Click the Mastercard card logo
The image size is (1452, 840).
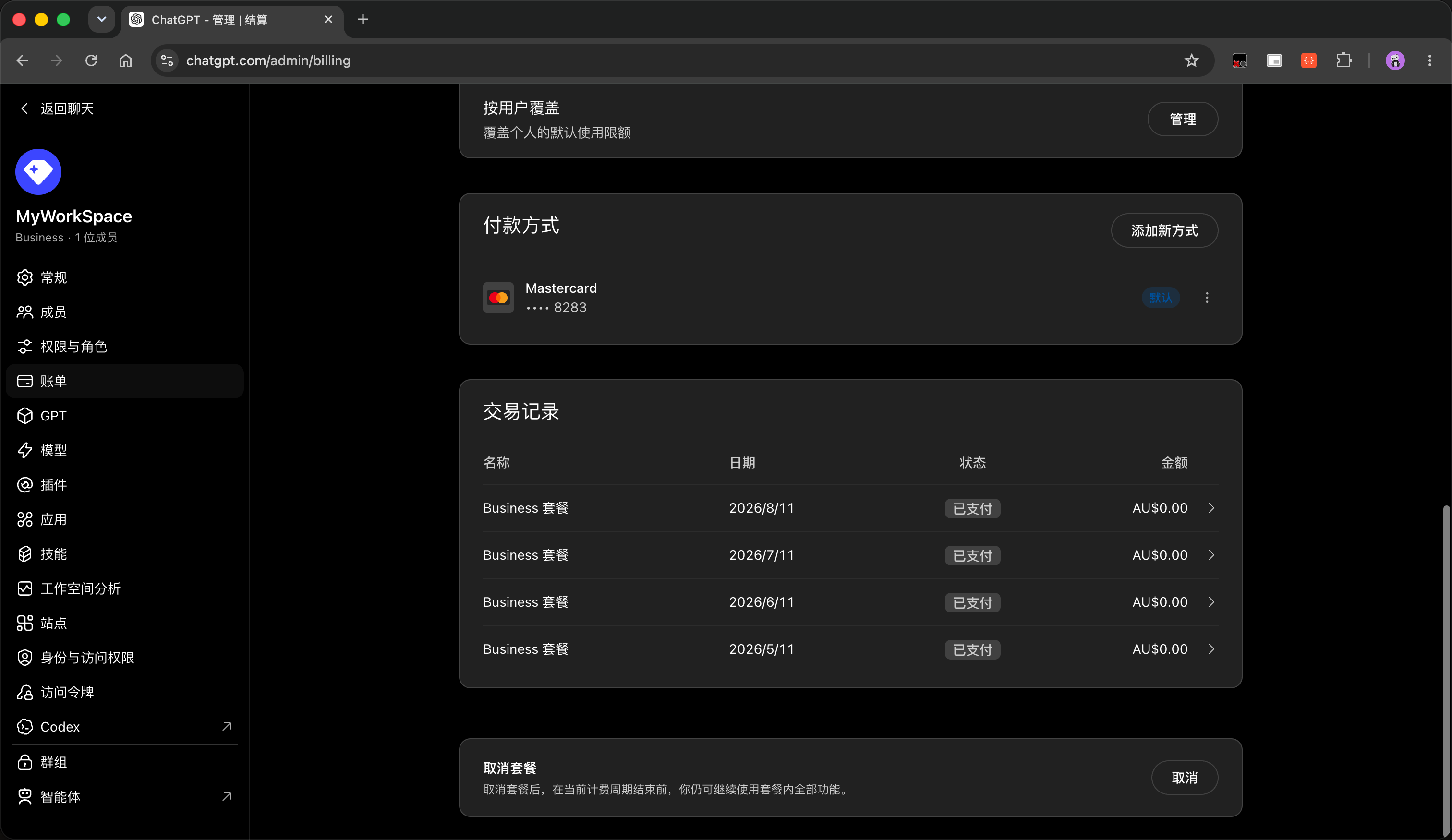click(498, 298)
